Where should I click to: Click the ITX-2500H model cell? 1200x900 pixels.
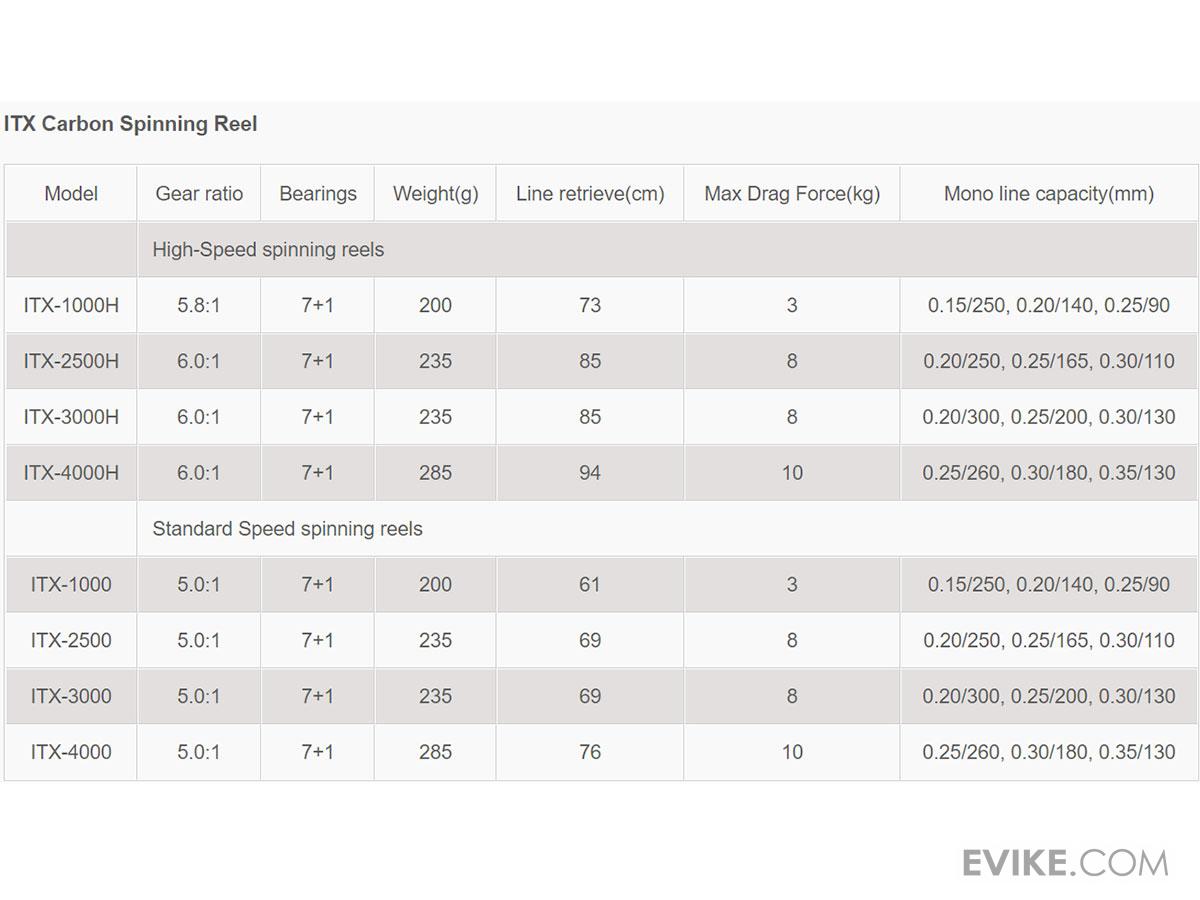pos(71,361)
